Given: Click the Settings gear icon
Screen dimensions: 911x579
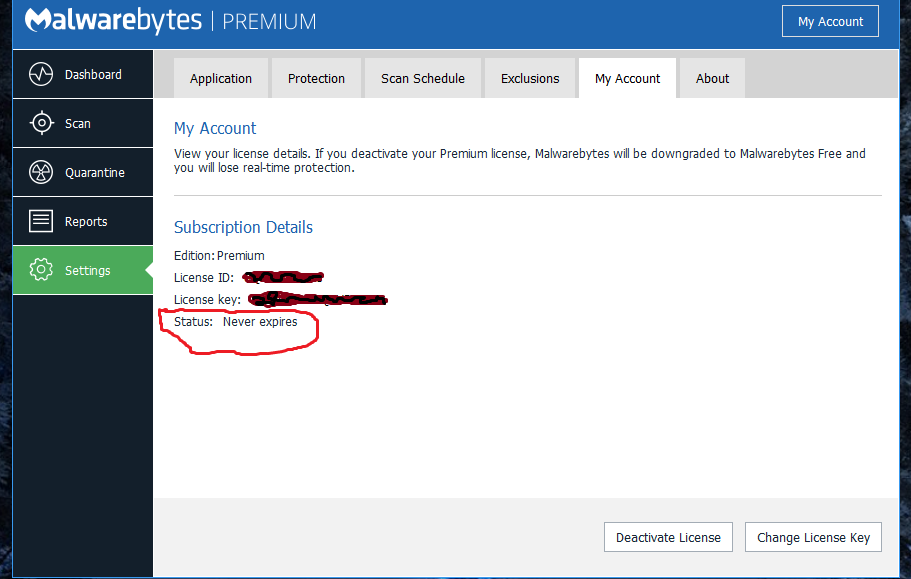Looking at the screenshot, I should [41, 270].
